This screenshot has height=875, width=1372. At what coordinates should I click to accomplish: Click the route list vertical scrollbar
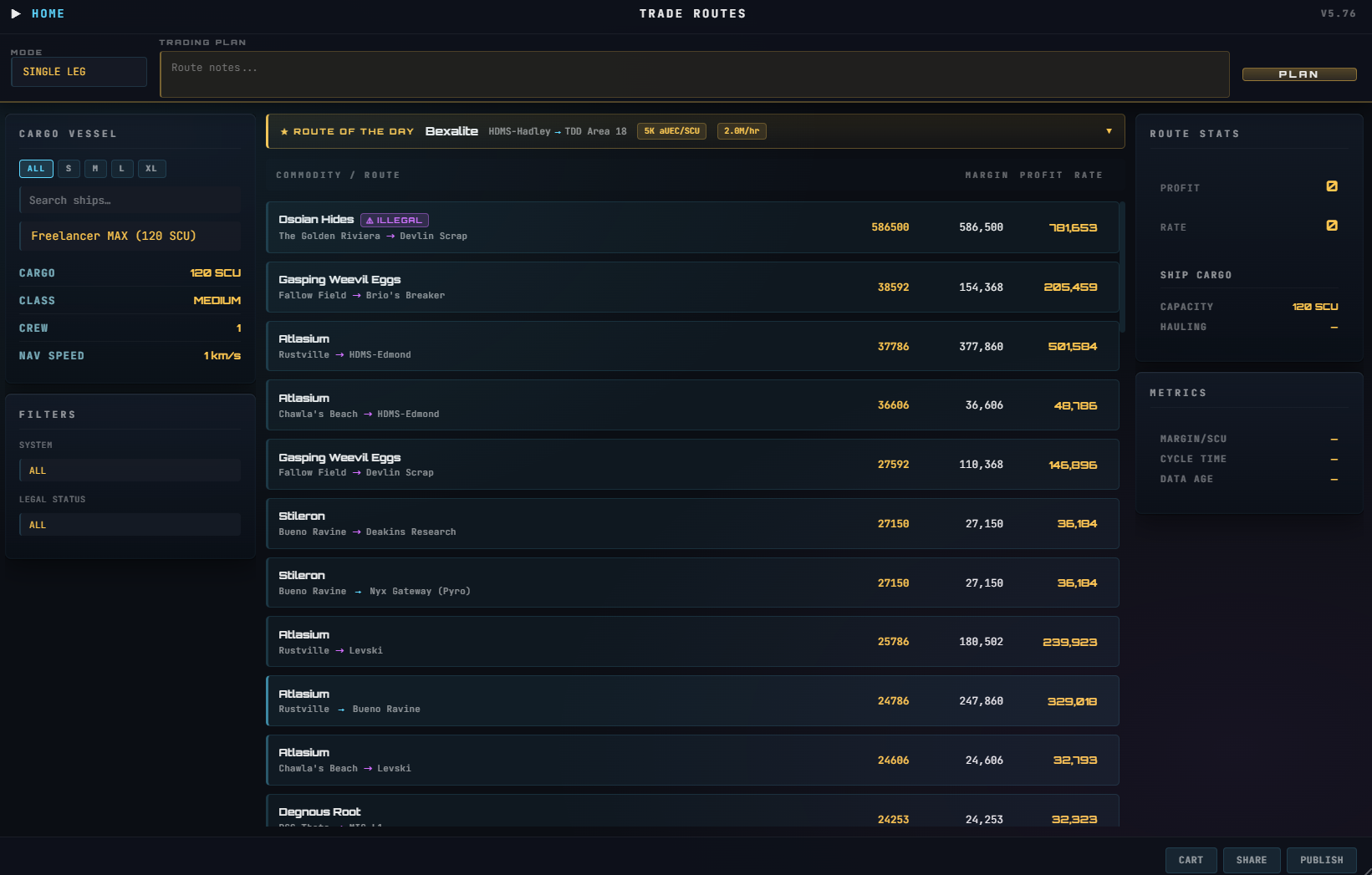click(x=1122, y=267)
